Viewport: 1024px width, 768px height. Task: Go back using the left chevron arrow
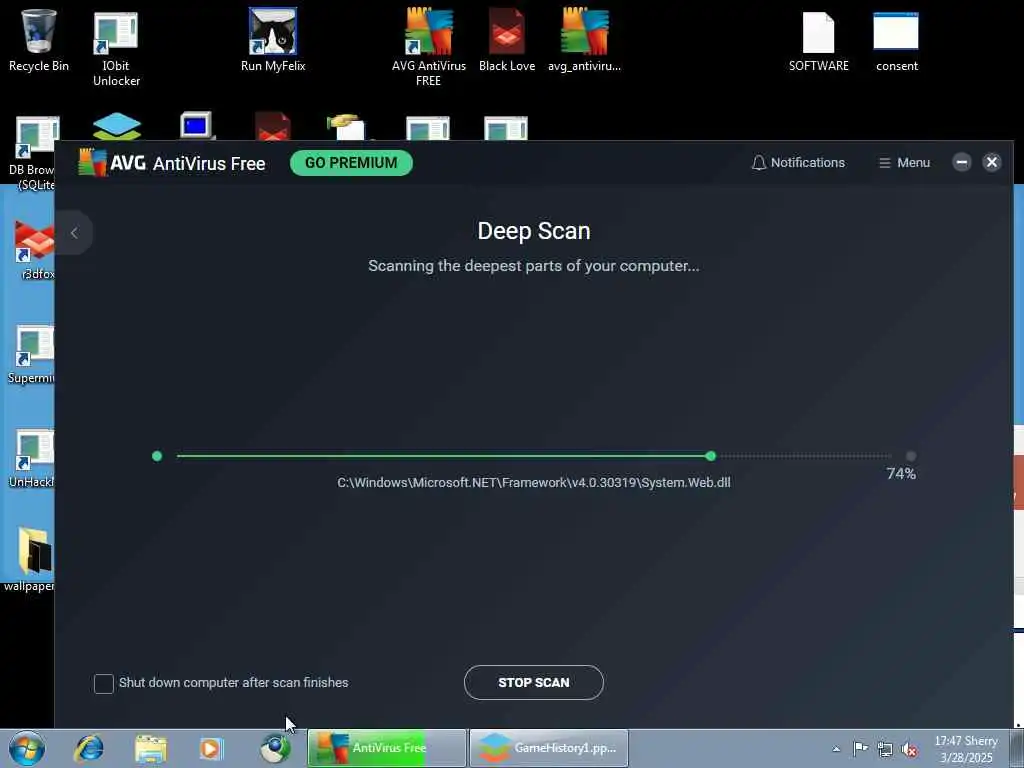(74, 232)
